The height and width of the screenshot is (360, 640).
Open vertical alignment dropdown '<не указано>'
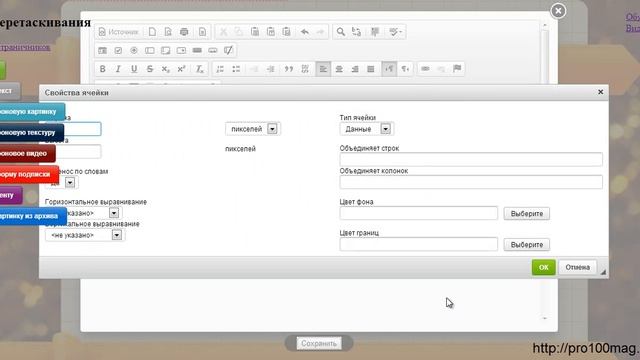85,235
